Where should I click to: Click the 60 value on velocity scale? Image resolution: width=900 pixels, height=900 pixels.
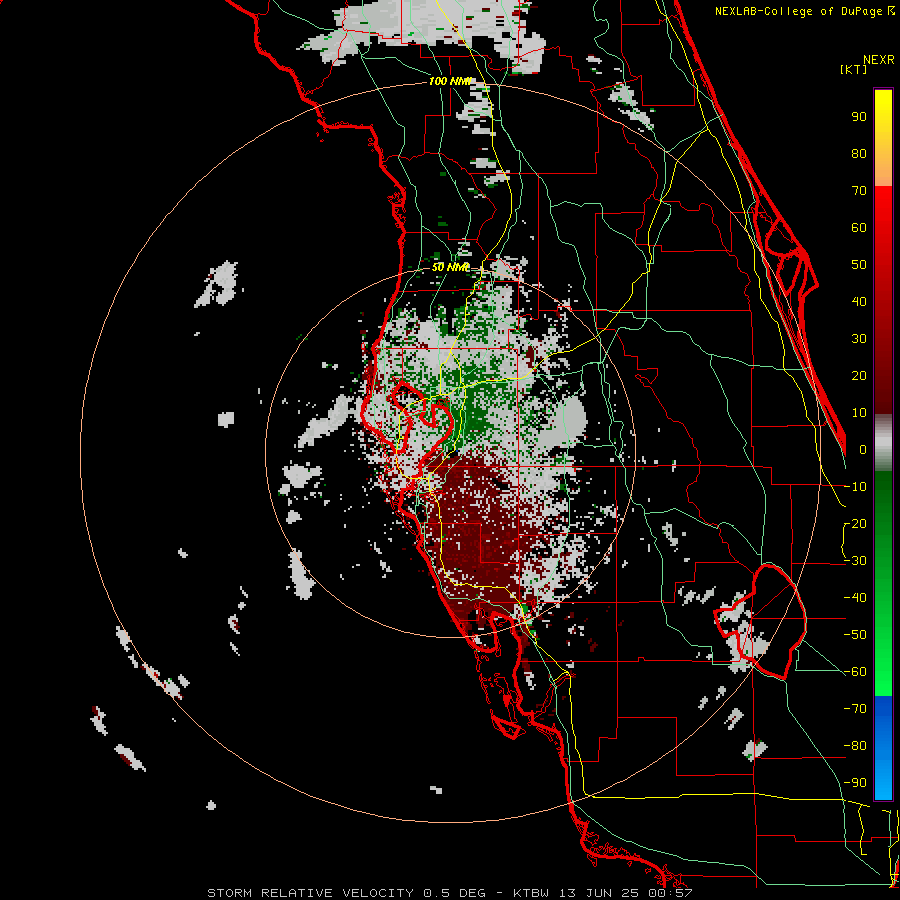click(x=859, y=228)
